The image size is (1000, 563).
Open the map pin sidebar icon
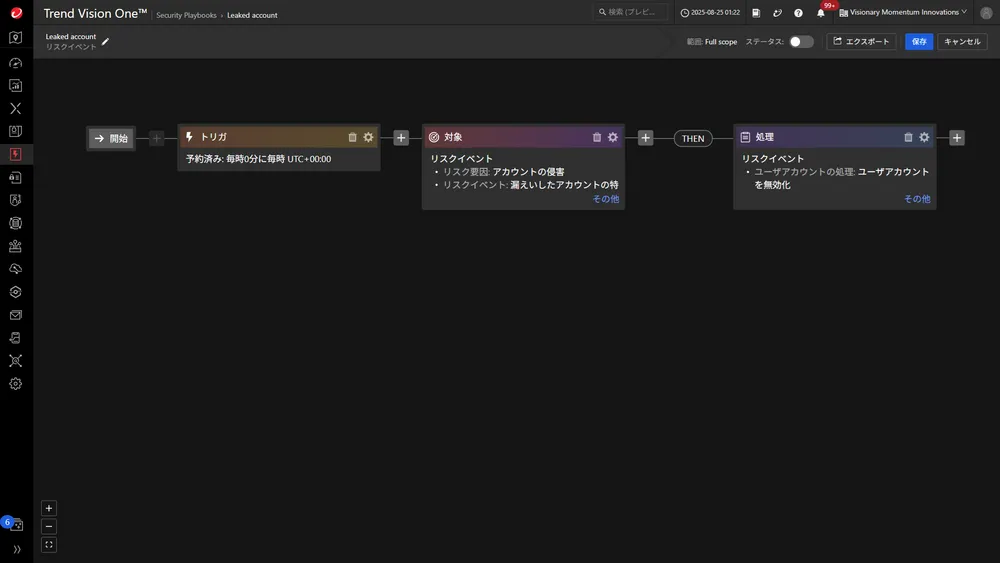pyautogui.click(x=15, y=38)
